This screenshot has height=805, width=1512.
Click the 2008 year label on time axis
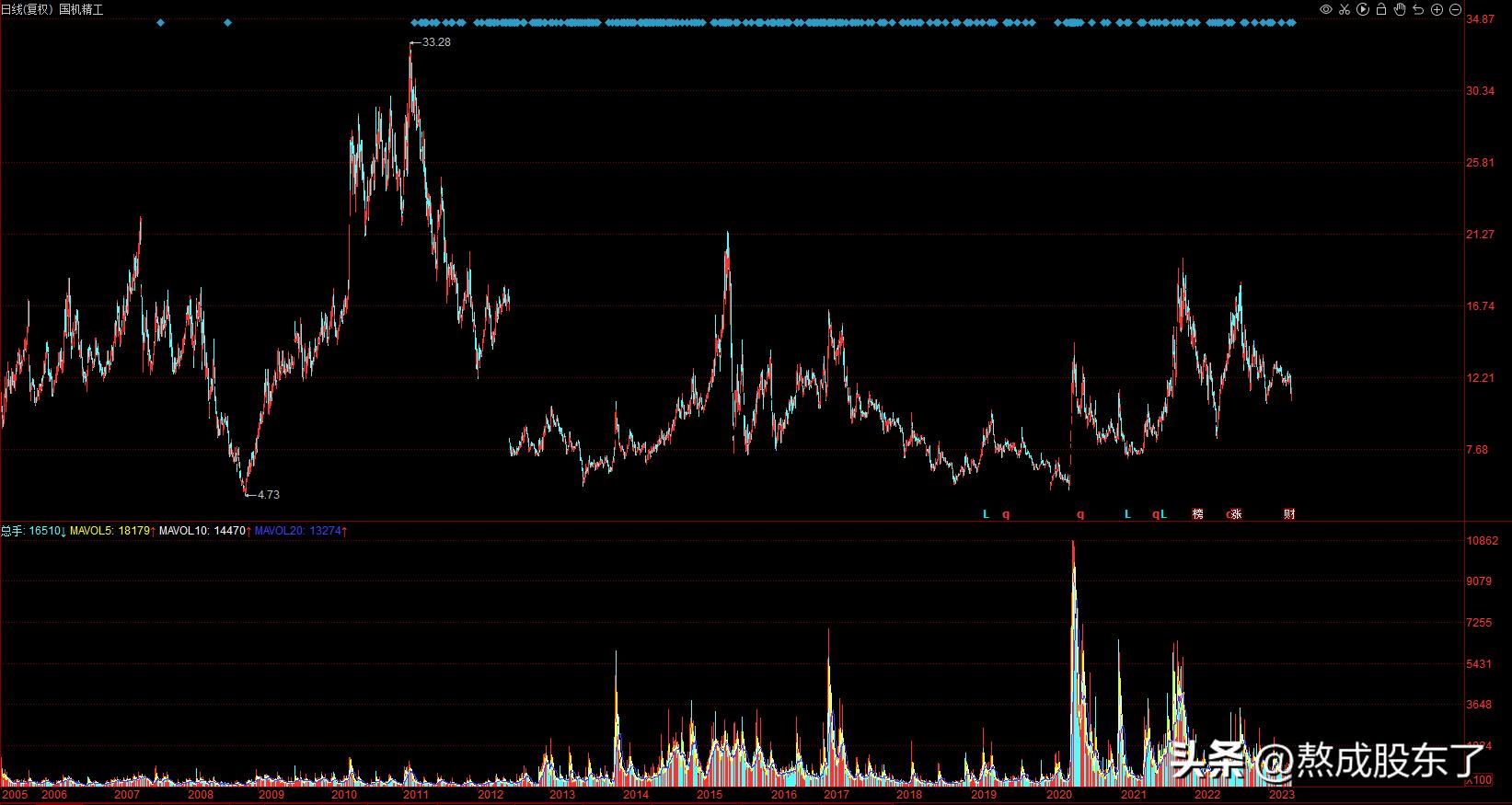coord(200,794)
